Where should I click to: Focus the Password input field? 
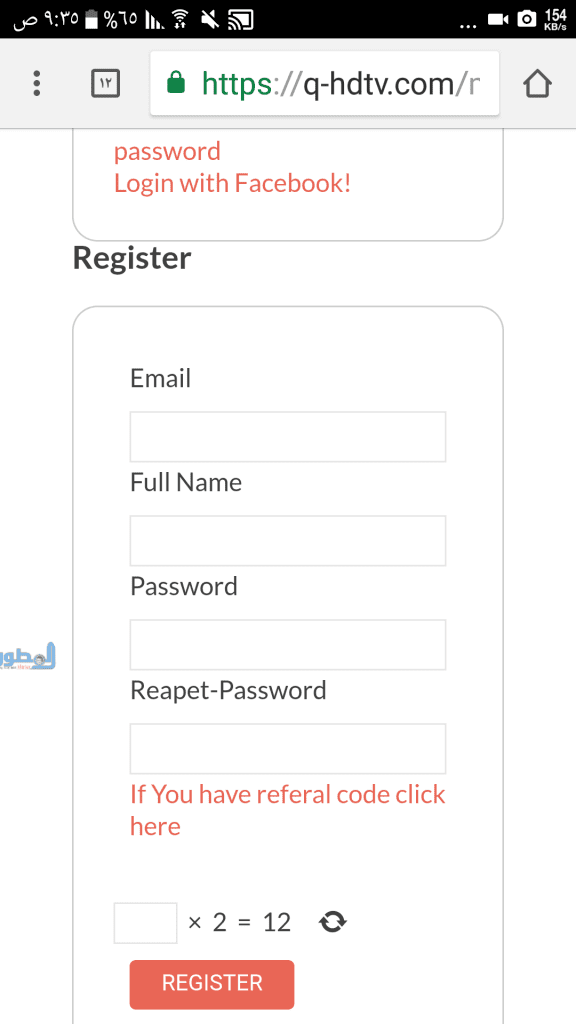pos(288,645)
